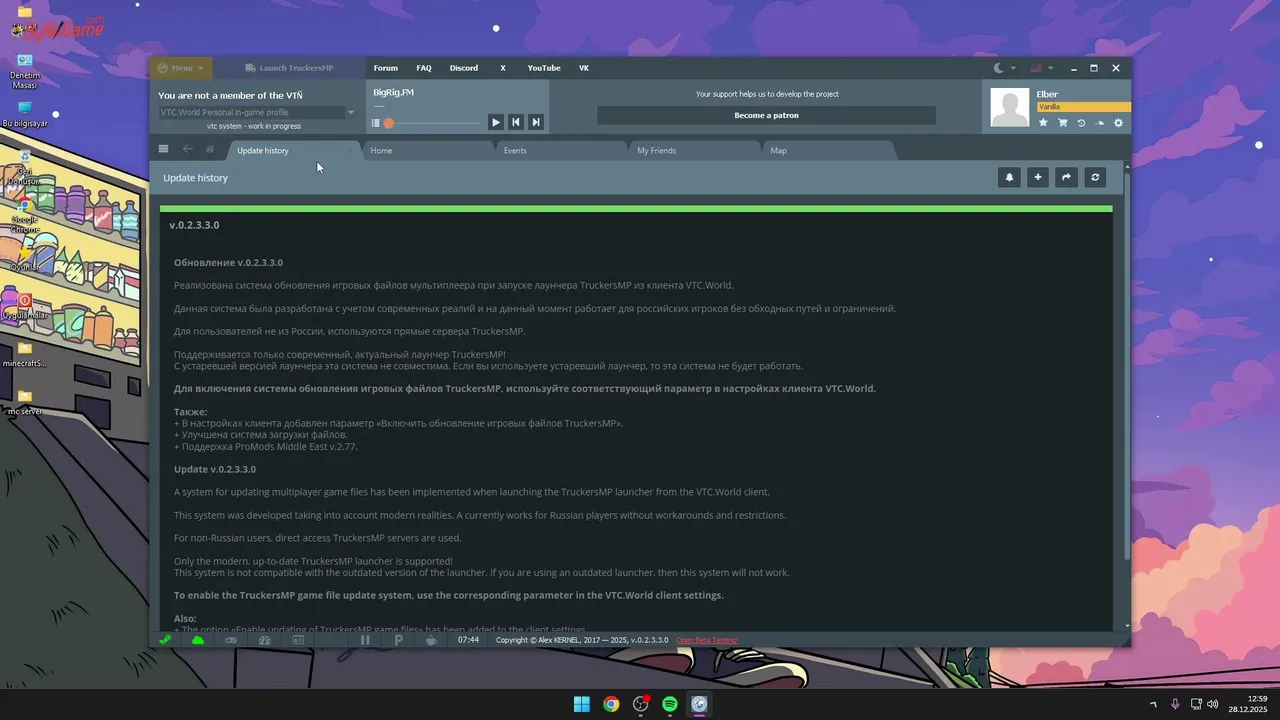Toggle the dark mode moon icon
This screenshot has height=720, width=1280.
[x=998, y=68]
